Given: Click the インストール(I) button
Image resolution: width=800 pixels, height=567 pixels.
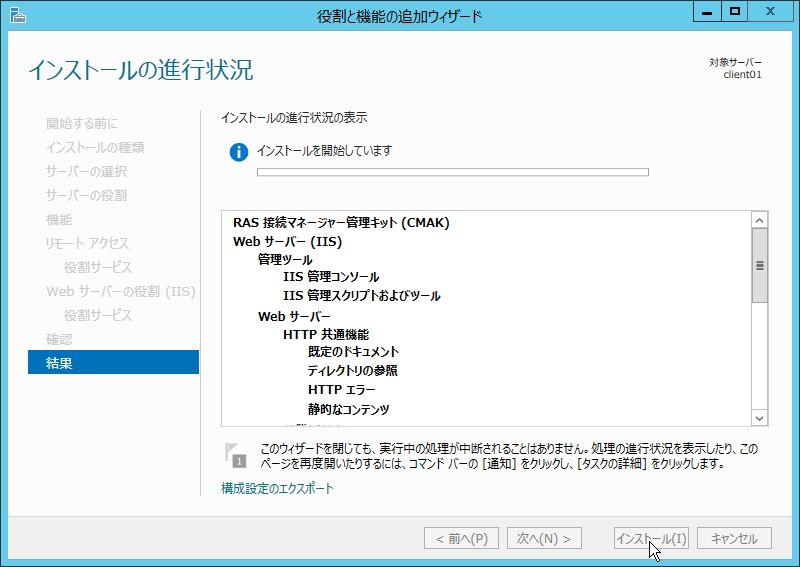Looking at the screenshot, I should click(x=652, y=538).
